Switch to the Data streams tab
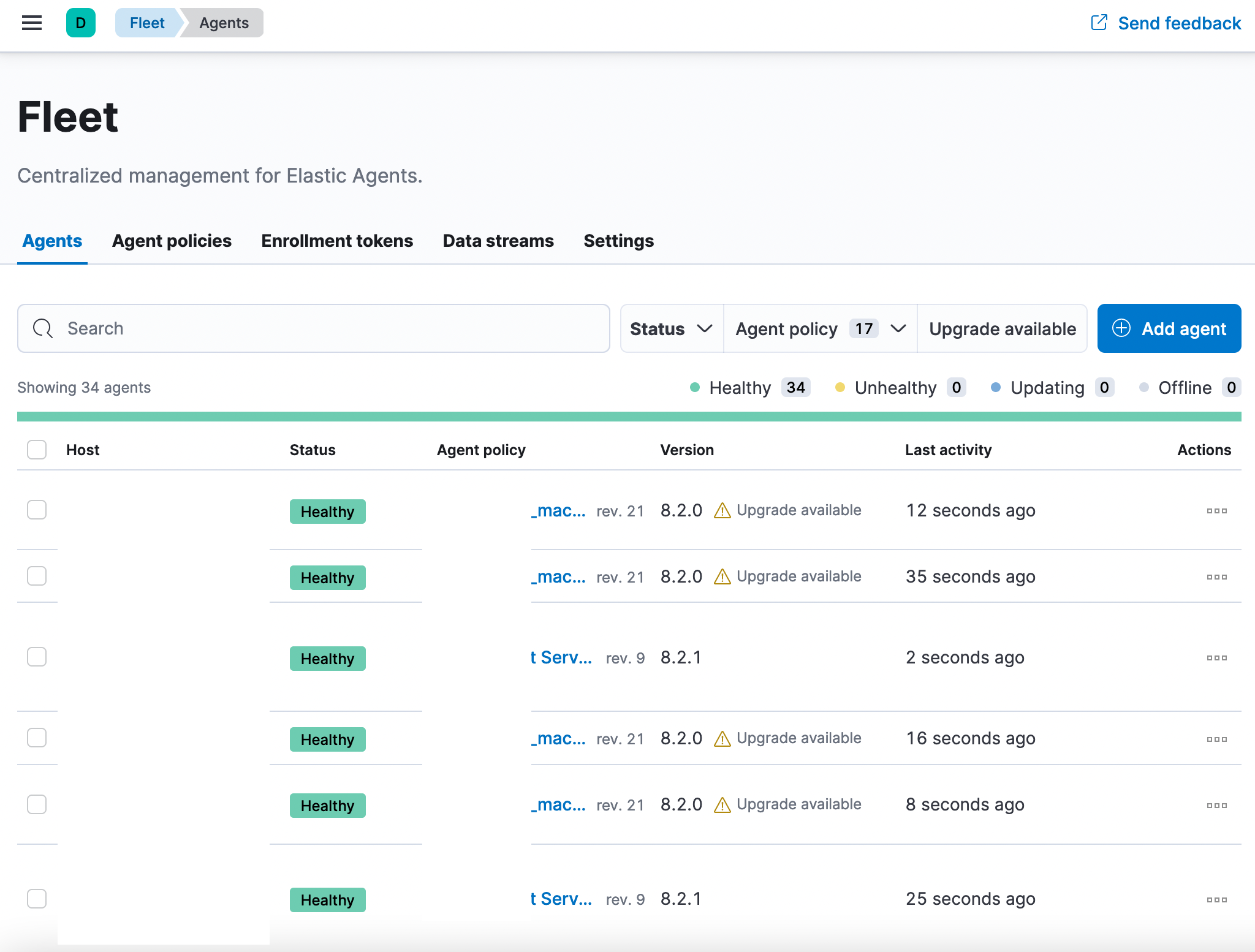This screenshot has width=1255, height=952. point(498,241)
